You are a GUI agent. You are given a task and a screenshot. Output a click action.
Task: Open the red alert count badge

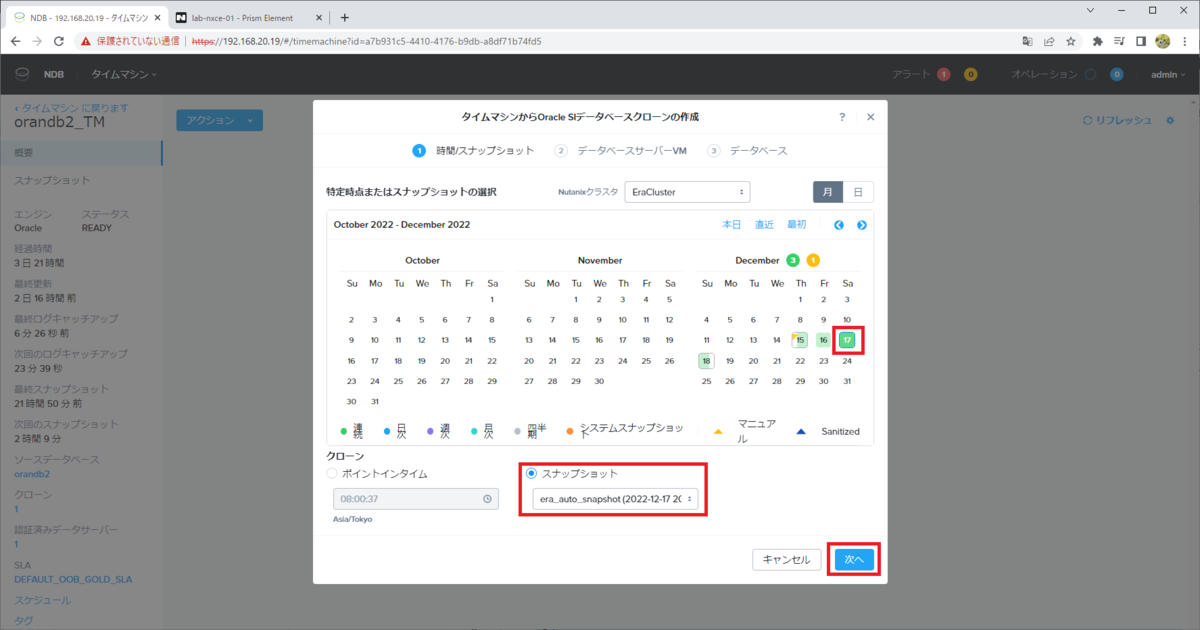pyautogui.click(x=943, y=74)
